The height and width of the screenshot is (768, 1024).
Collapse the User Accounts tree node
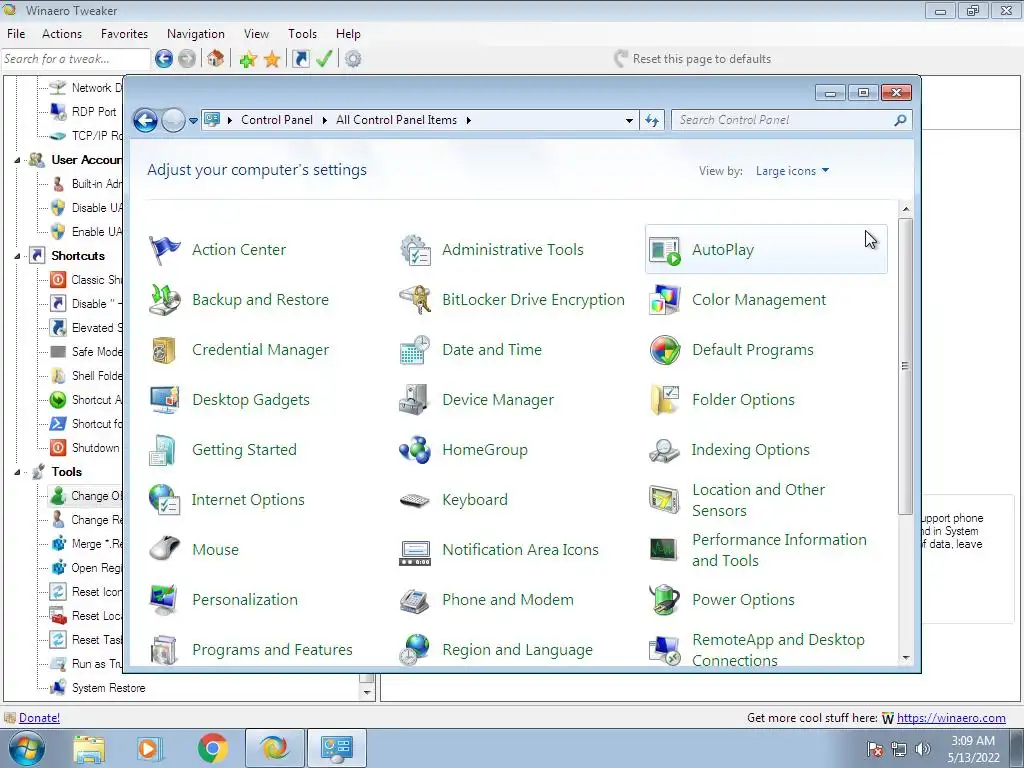click(x=18, y=160)
